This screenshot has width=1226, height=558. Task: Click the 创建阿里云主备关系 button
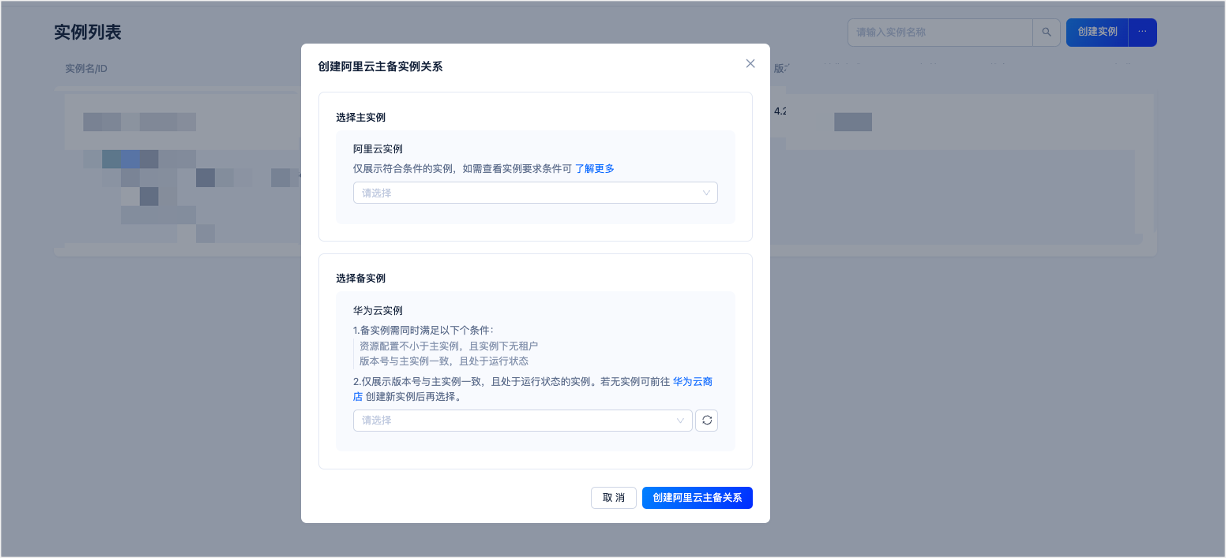697,498
